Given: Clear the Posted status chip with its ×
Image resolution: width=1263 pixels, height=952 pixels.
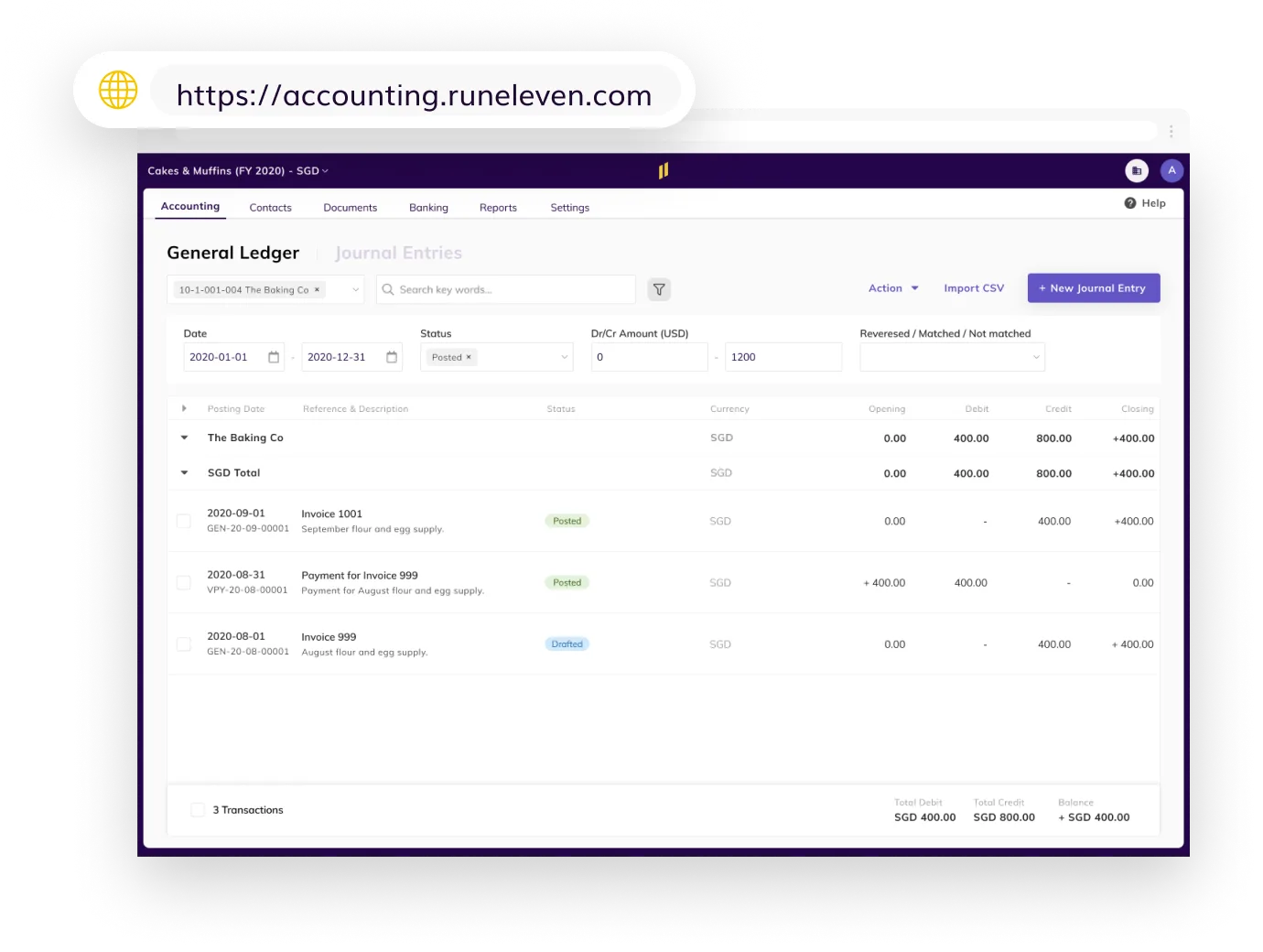Looking at the screenshot, I should [x=468, y=357].
